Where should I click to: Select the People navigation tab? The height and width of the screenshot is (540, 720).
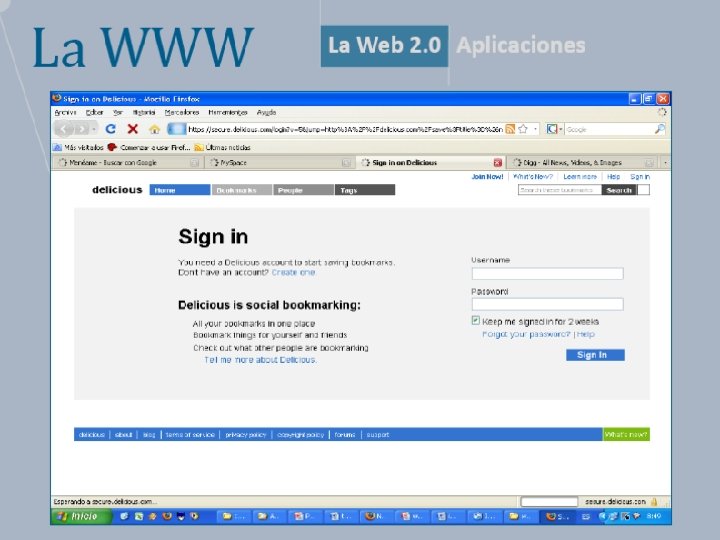[303, 190]
